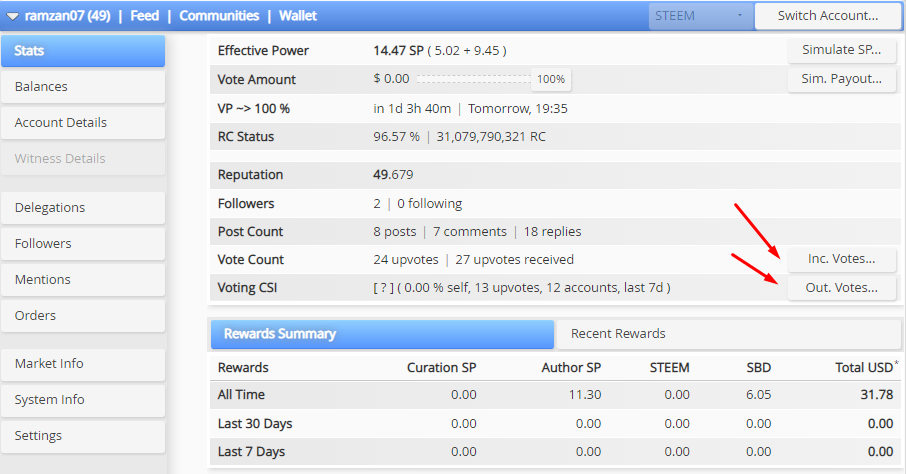Click the Effective Power value 14.47 SP

coord(398,51)
